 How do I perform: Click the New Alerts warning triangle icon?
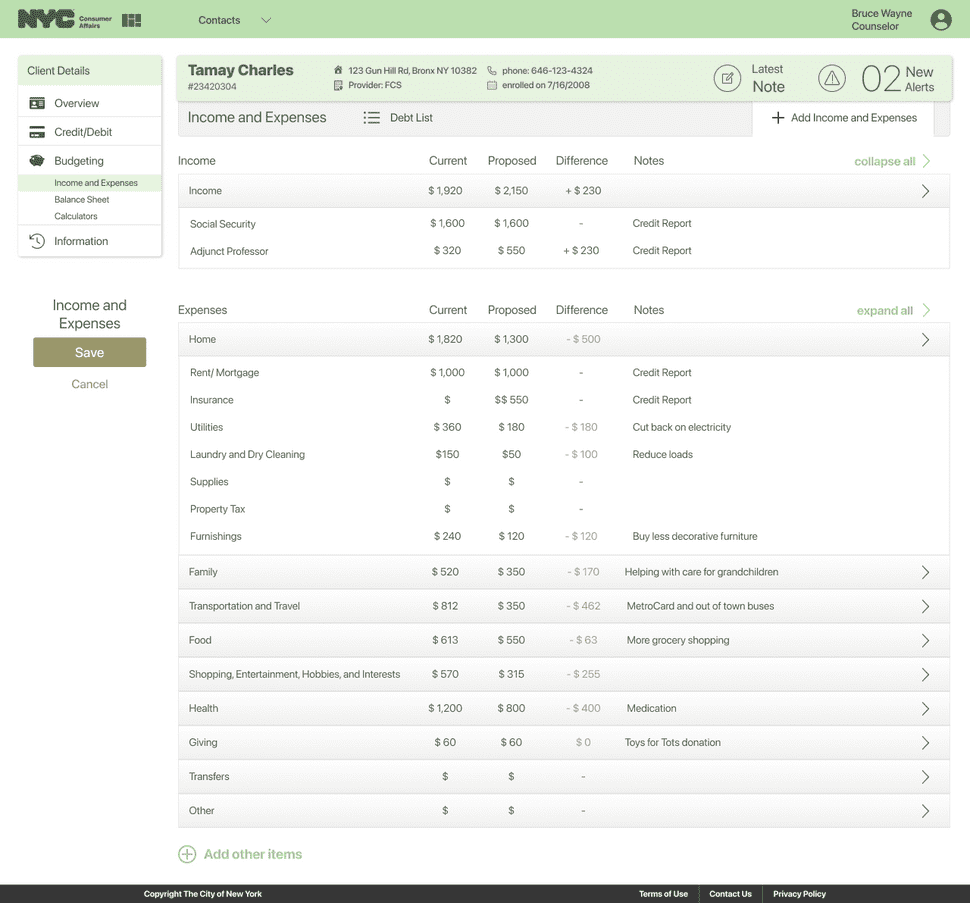tap(832, 79)
